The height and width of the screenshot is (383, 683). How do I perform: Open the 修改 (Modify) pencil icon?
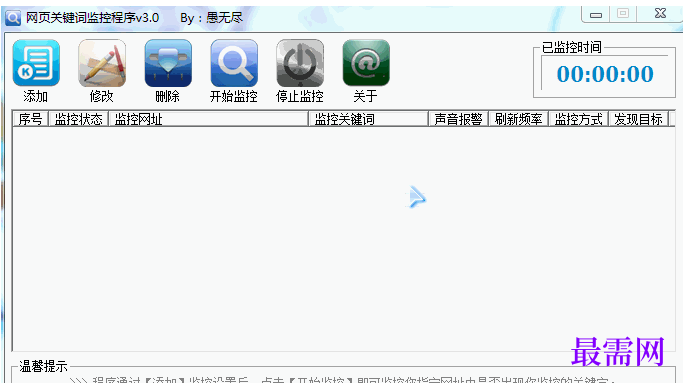tap(102, 63)
